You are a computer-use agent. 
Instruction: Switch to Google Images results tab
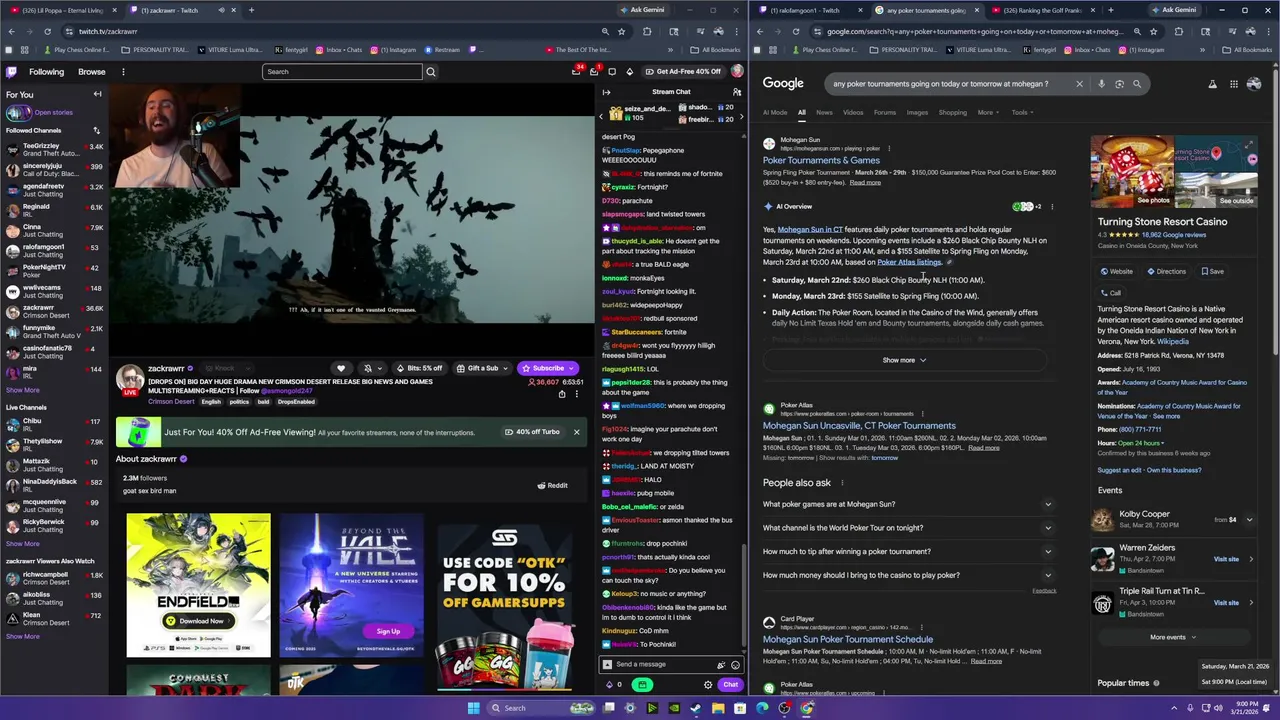pyautogui.click(x=917, y=112)
